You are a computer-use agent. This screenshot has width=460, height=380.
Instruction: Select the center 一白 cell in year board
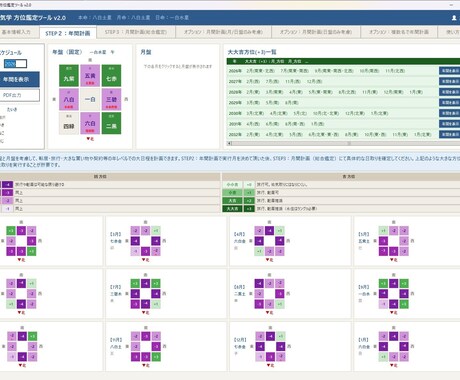coord(90,99)
